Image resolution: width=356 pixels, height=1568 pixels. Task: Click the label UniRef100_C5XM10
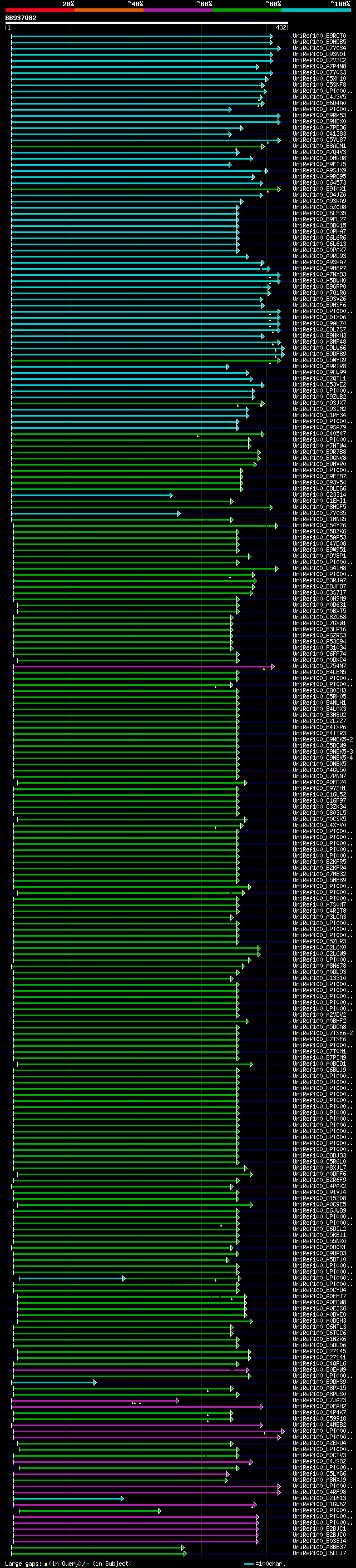[x=319, y=78]
